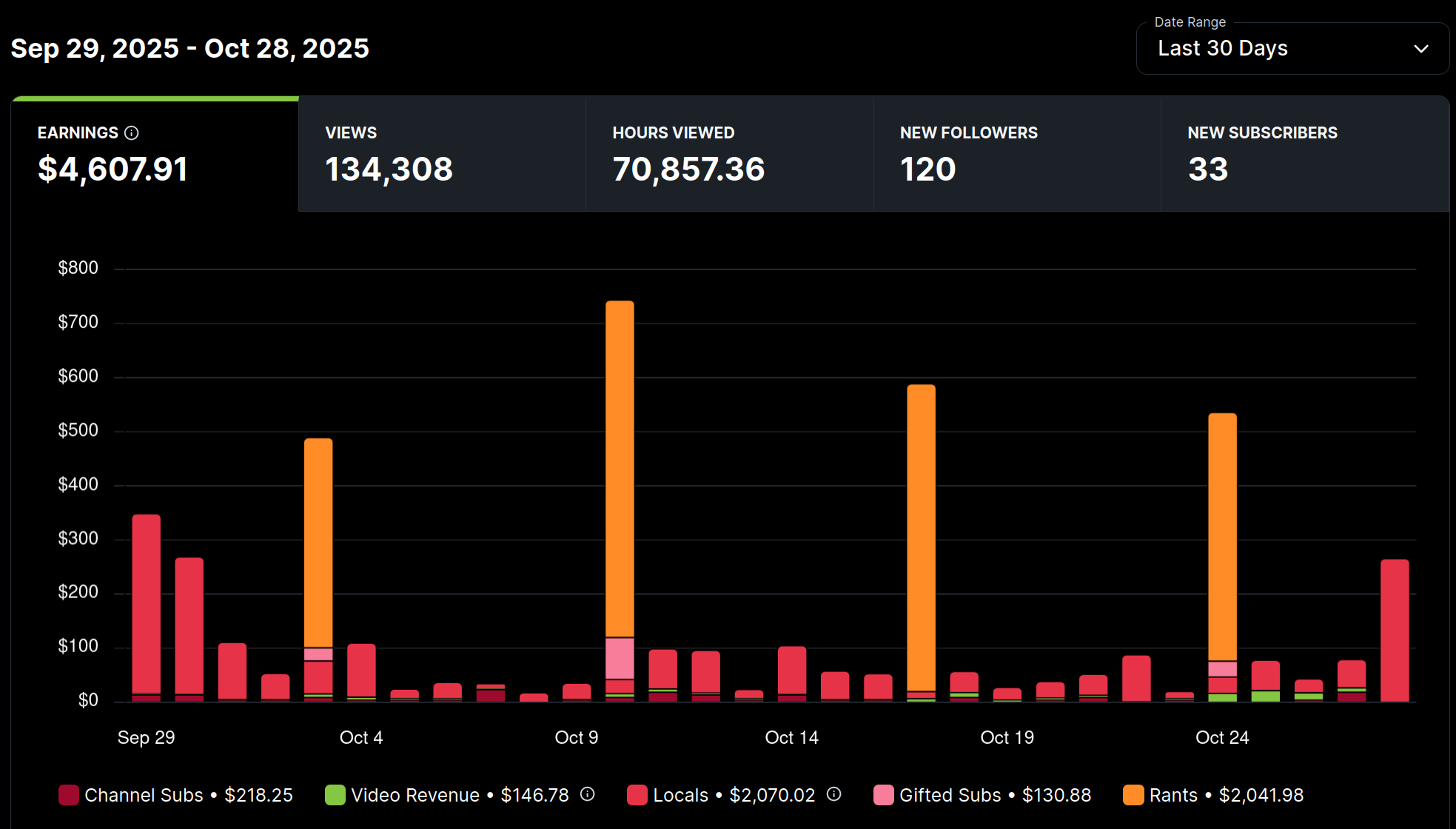The height and width of the screenshot is (829, 1456).
Task: Click the info icon beside Earnings
Action: [x=132, y=133]
